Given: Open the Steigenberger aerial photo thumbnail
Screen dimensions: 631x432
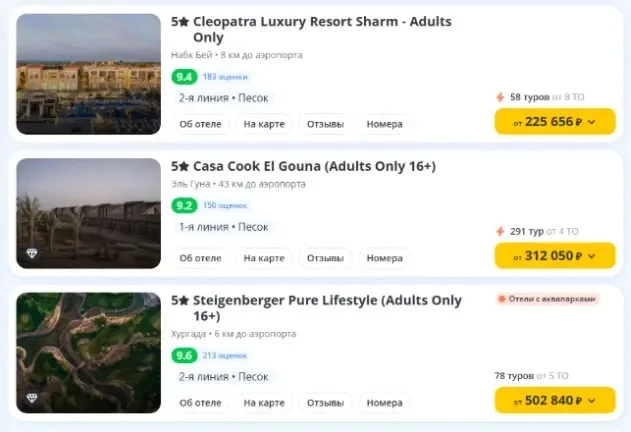Looking at the screenshot, I should 89,353.
